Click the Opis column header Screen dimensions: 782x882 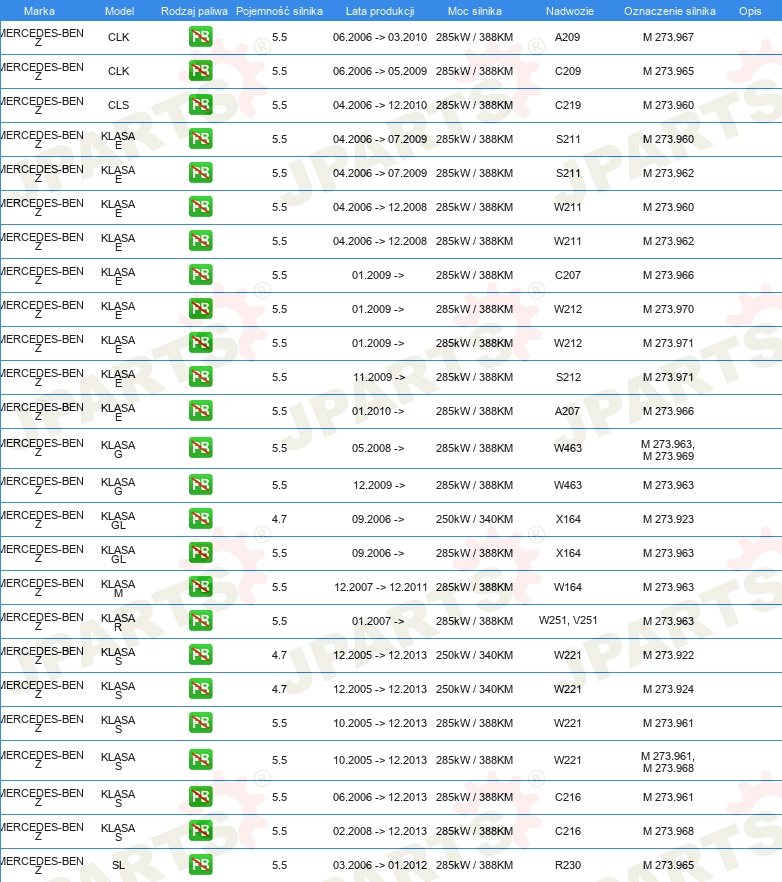click(750, 11)
